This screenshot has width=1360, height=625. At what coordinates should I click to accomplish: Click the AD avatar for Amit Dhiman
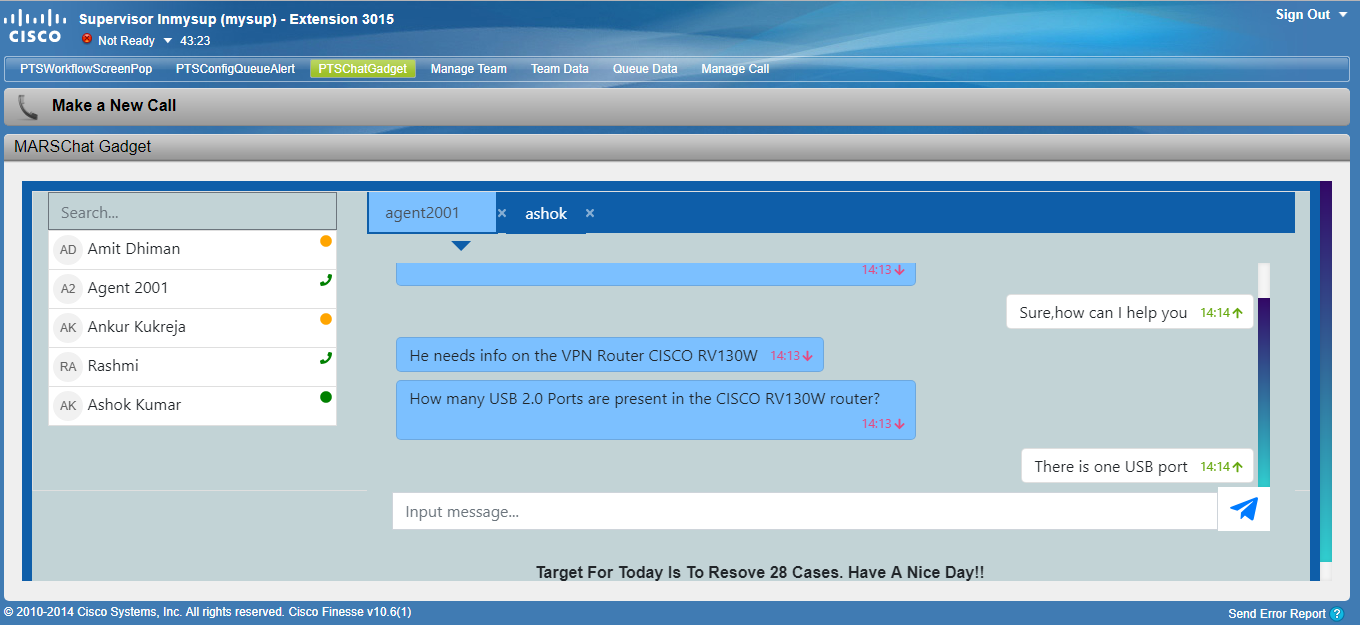[x=67, y=249]
